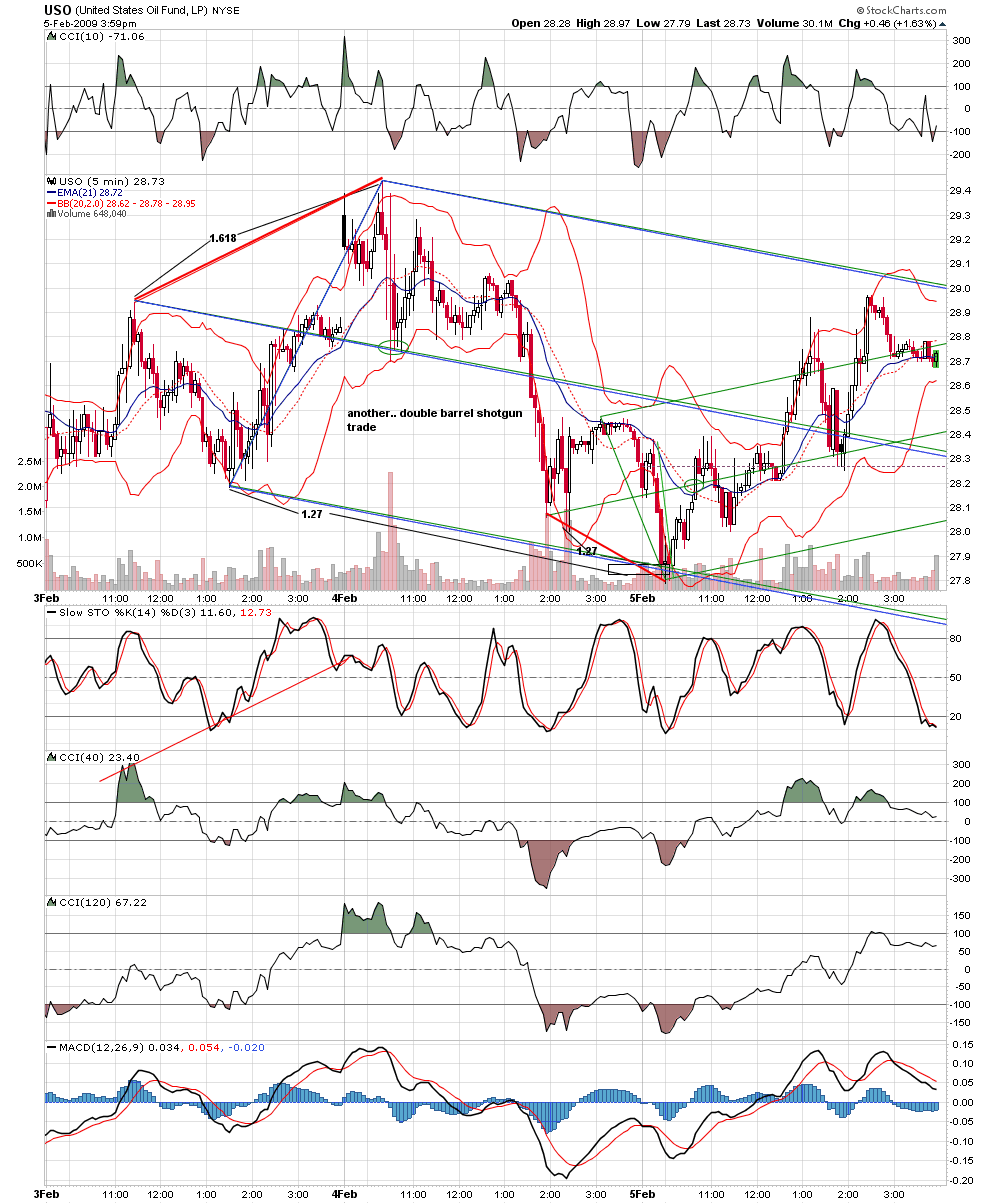The image size is (990, 1204).
Task: Click the "High 28.97" quote value
Action: click(605, 23)
